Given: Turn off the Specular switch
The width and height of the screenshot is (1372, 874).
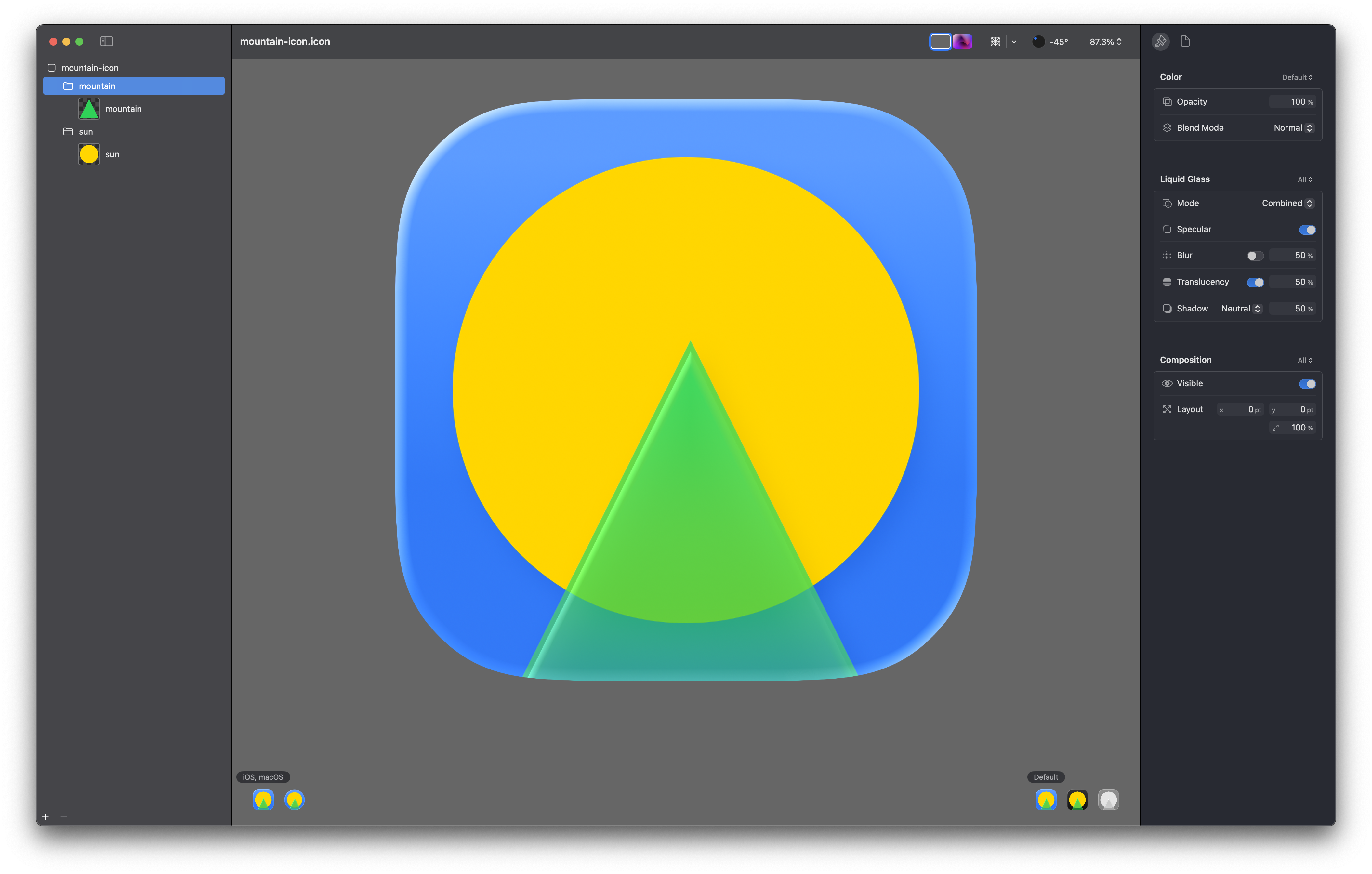Looking at the screenshot, I should (x=1307, y=230).
